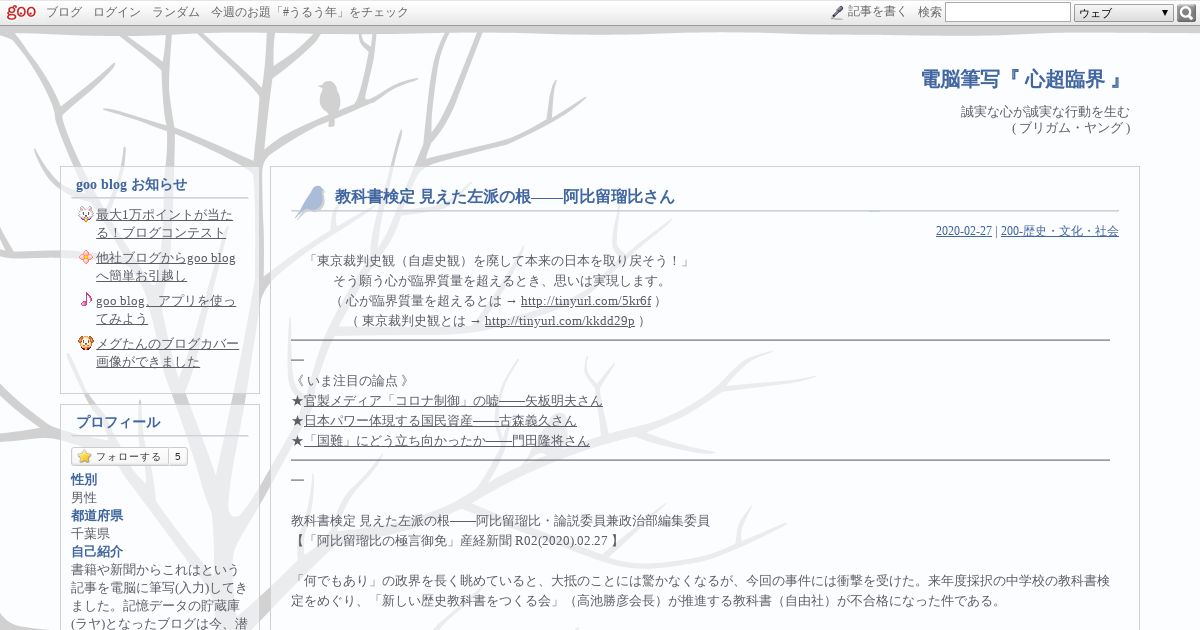Open the date link 2020-02-27
The width and height of the screenshot is (1200, 630).
tap(964, 231)
